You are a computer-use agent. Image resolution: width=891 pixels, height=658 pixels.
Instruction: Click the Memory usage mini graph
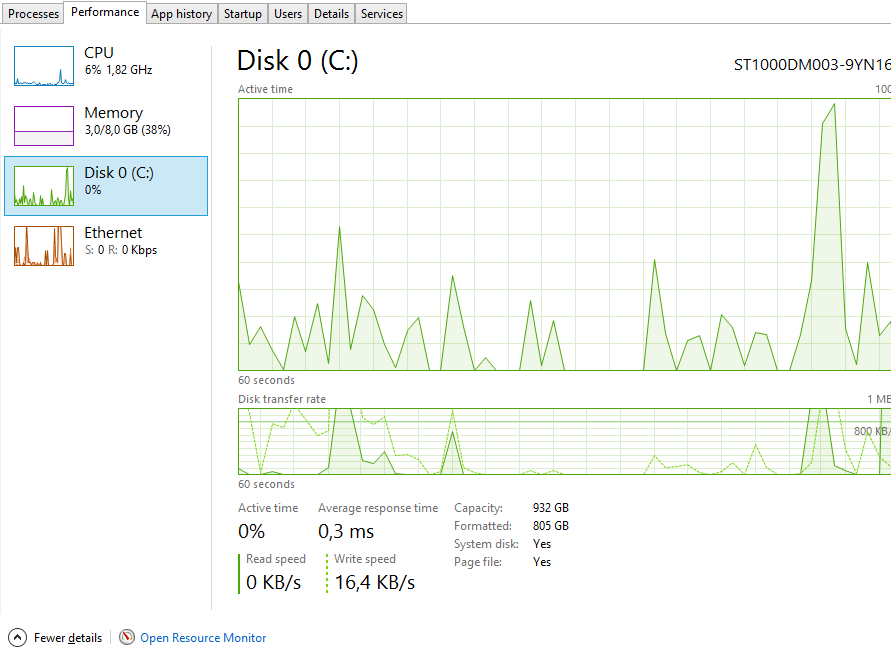pyautogui.click(x=44, y=126)
